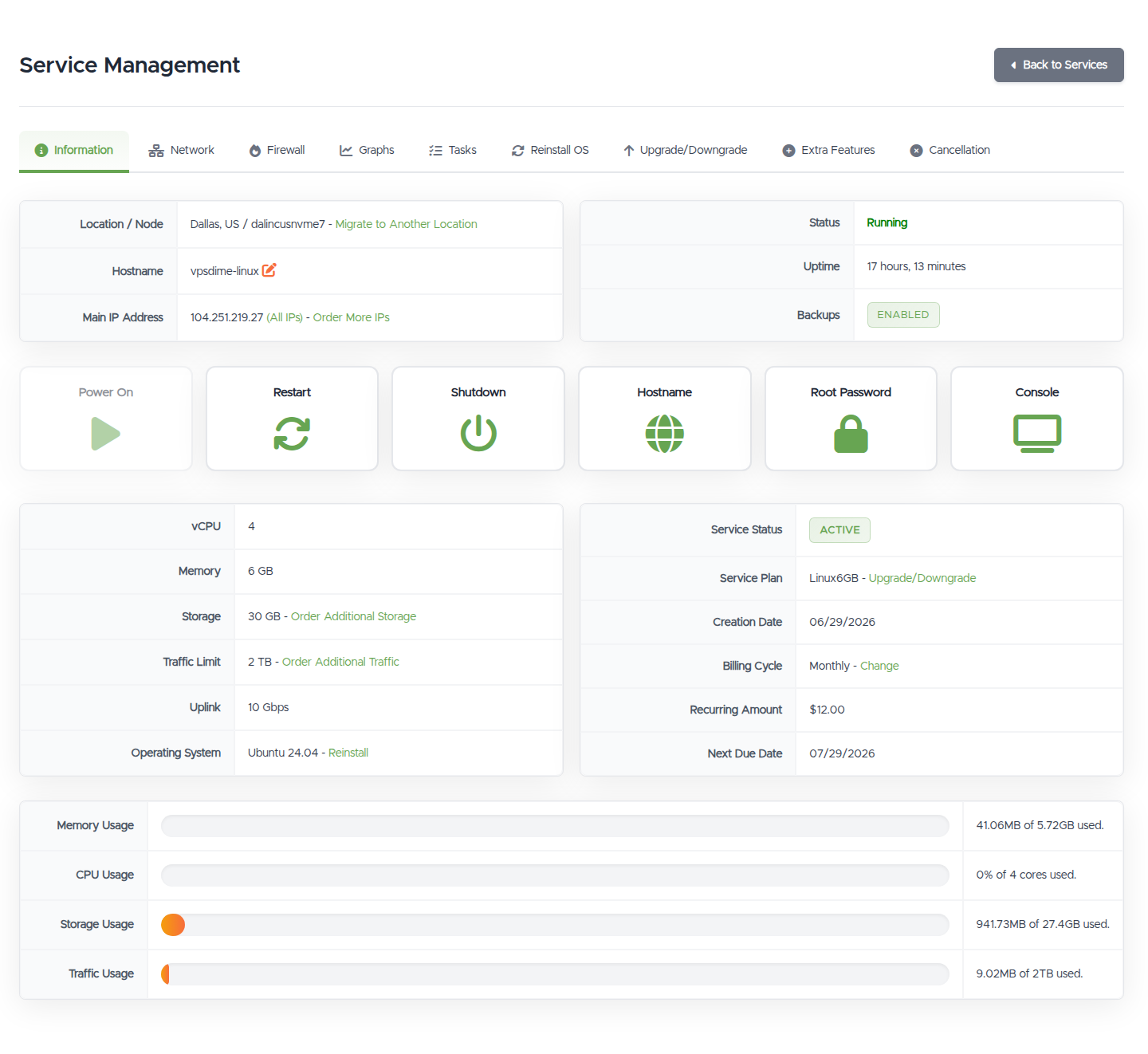Image resolution: width=1148 pixels, height=1054 pixels.
Task: Click the Extra Features plus icon
Action: (788, 151)
